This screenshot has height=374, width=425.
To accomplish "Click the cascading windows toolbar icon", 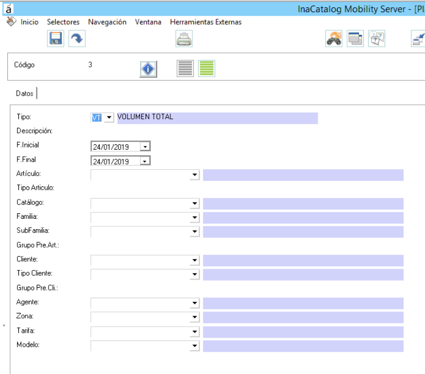I will 355,39.
